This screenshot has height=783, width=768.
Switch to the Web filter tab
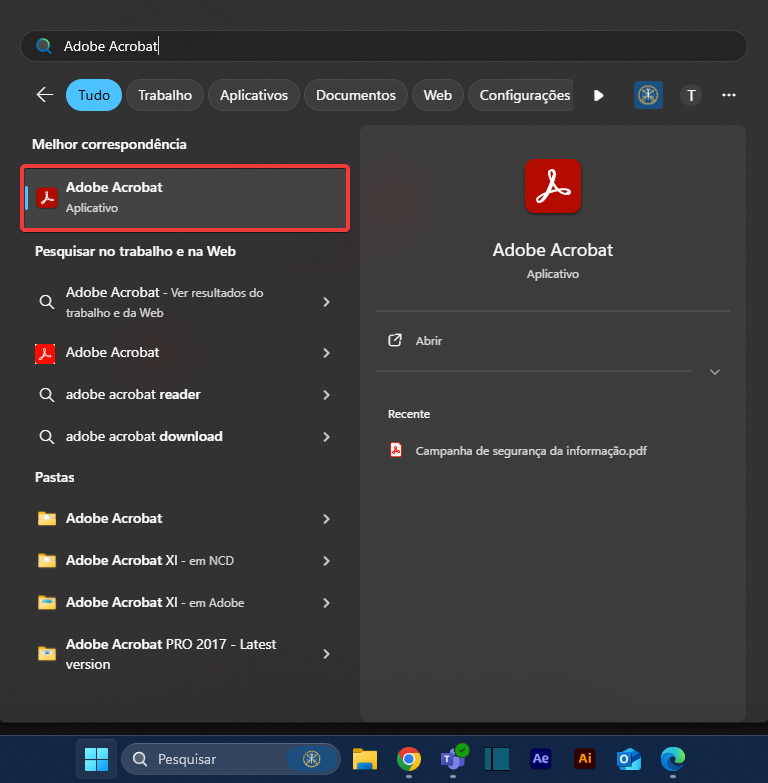pyautogui.click(x=437, y=95)
